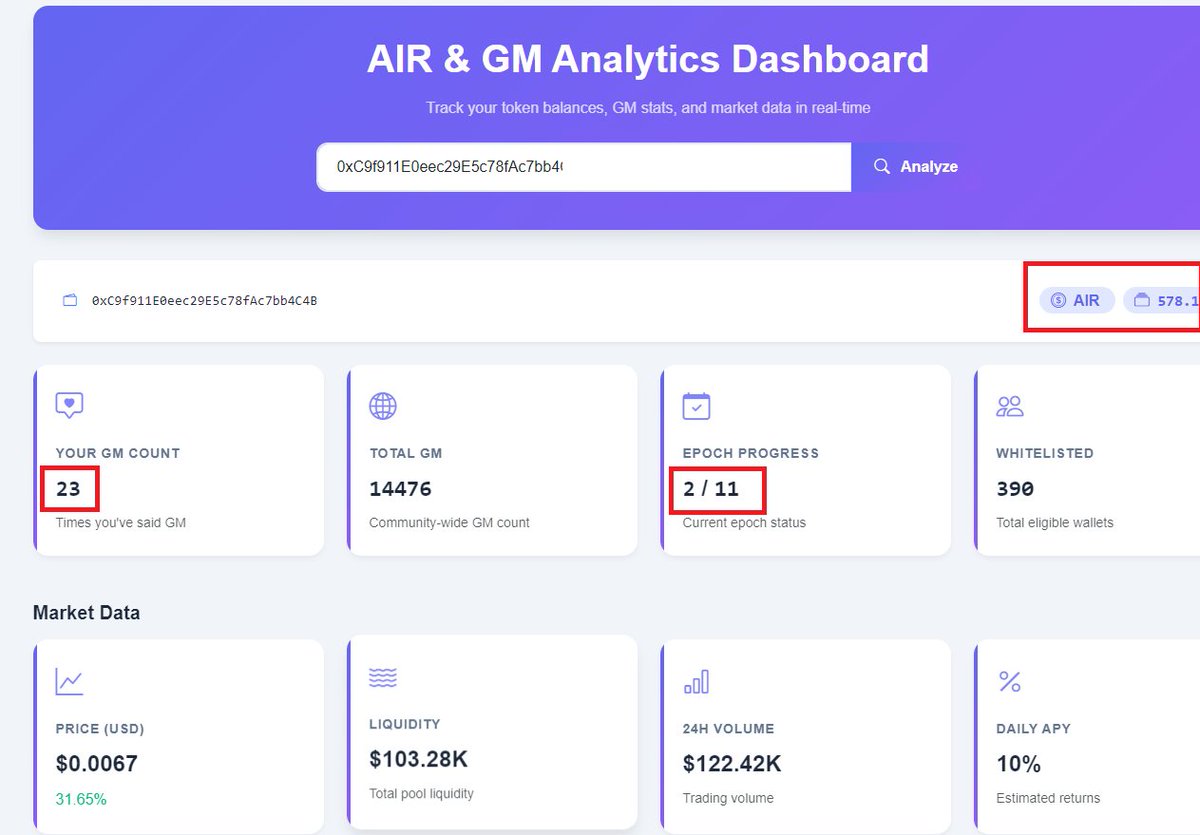Click the dashboard subtitle about tracking token balances
Image resolution: width=1200 pixels, height=835 pixels.
coord(648,107)
